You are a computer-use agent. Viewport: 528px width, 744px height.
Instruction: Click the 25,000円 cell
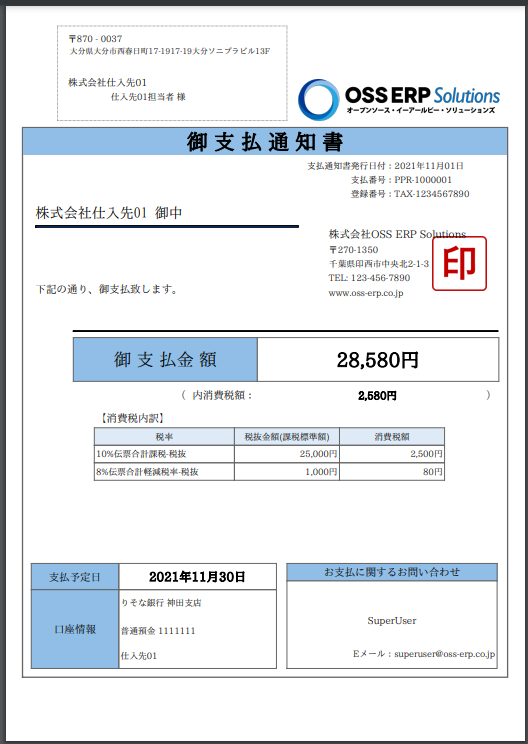[x=287, y=454]
